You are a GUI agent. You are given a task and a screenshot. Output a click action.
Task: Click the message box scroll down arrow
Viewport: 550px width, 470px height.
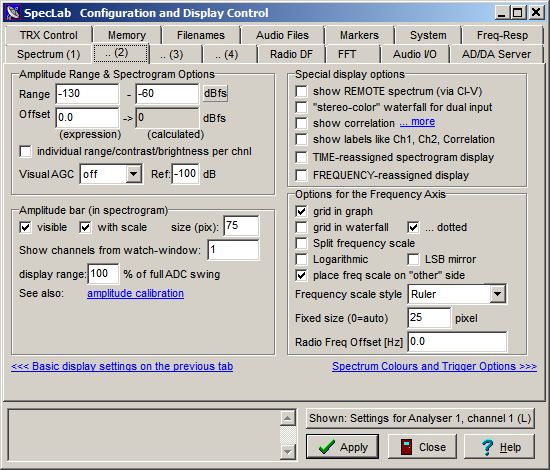288,451
